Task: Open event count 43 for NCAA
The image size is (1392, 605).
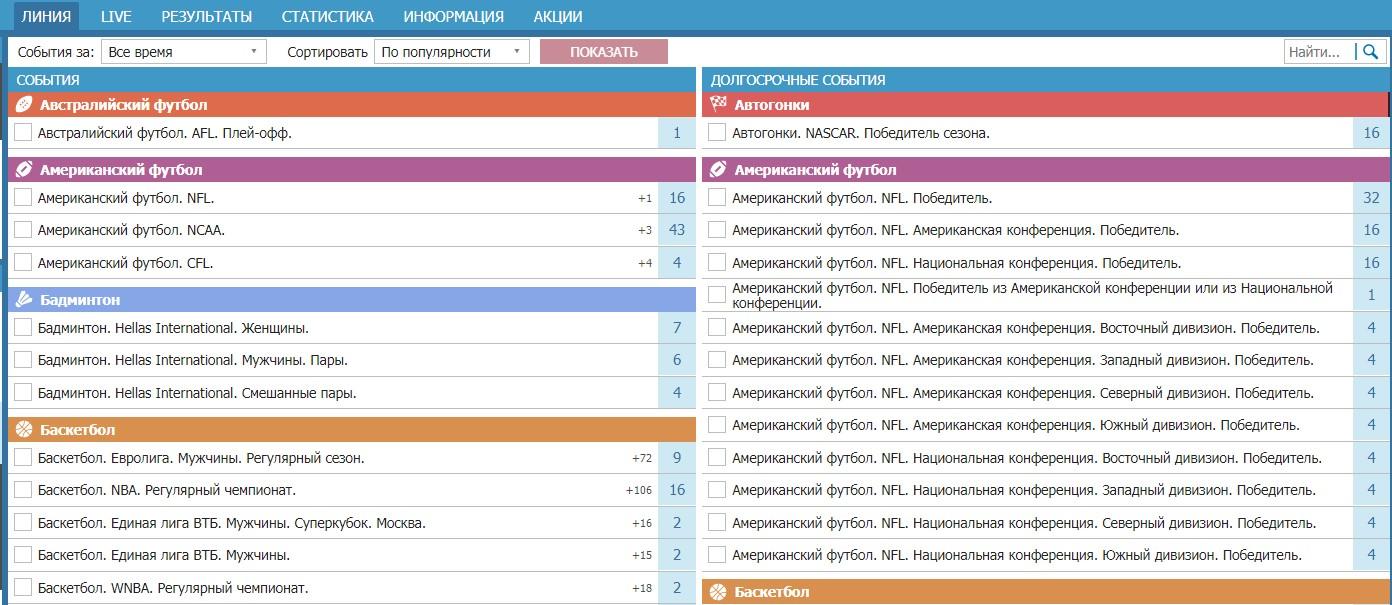Action: pyautogui.click(x=677, y=230)
